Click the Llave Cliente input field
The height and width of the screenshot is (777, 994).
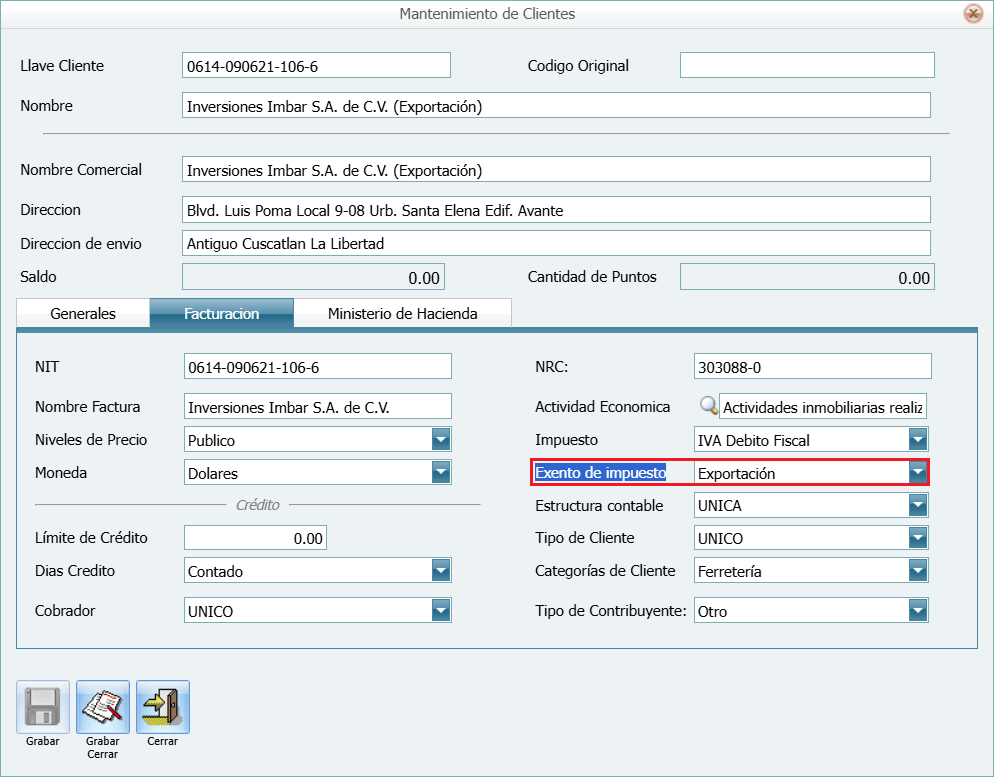click(316, 66)
